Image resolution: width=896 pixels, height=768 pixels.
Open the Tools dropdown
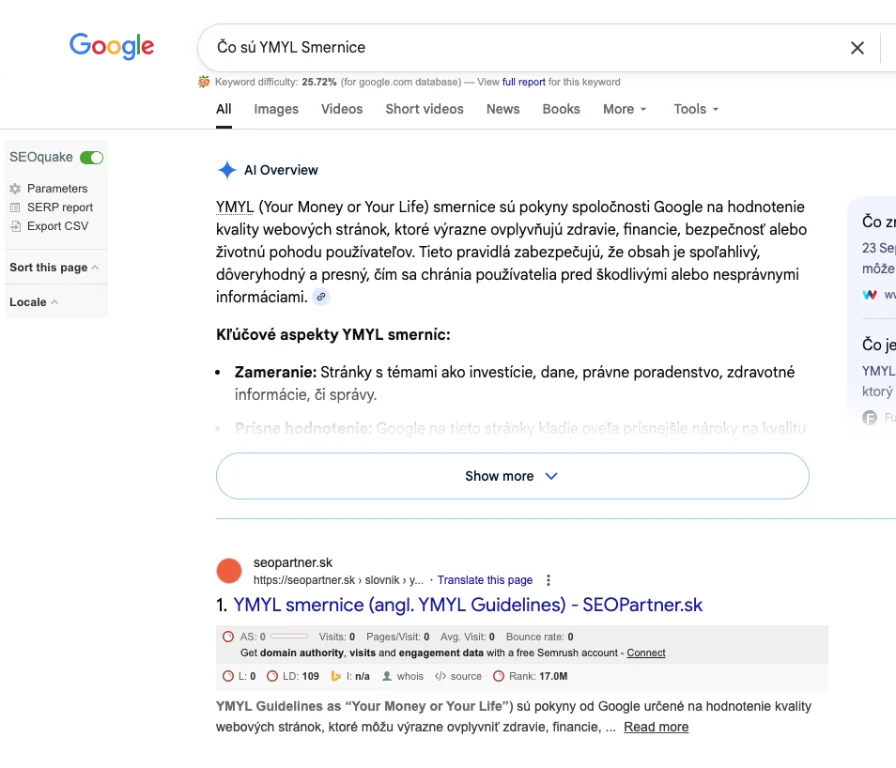tap(696, 109)
